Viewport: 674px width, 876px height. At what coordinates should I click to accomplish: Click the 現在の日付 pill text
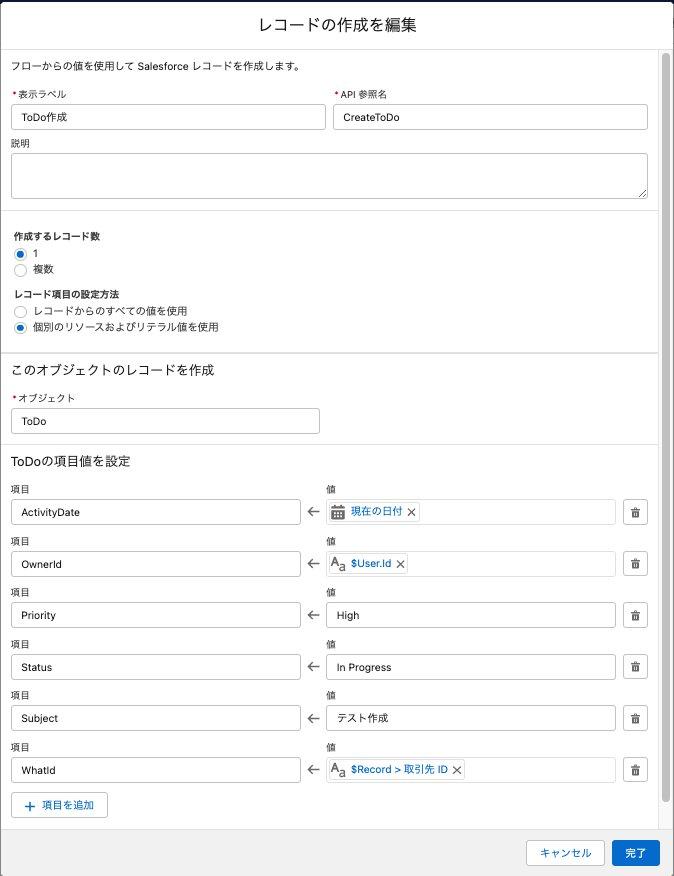click(377, 512)
